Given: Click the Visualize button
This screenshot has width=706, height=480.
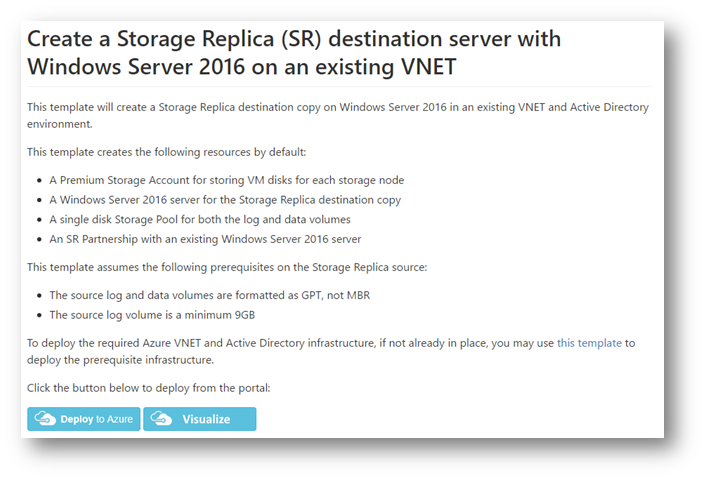Looking at the screenshot, I should click(200, 419).
